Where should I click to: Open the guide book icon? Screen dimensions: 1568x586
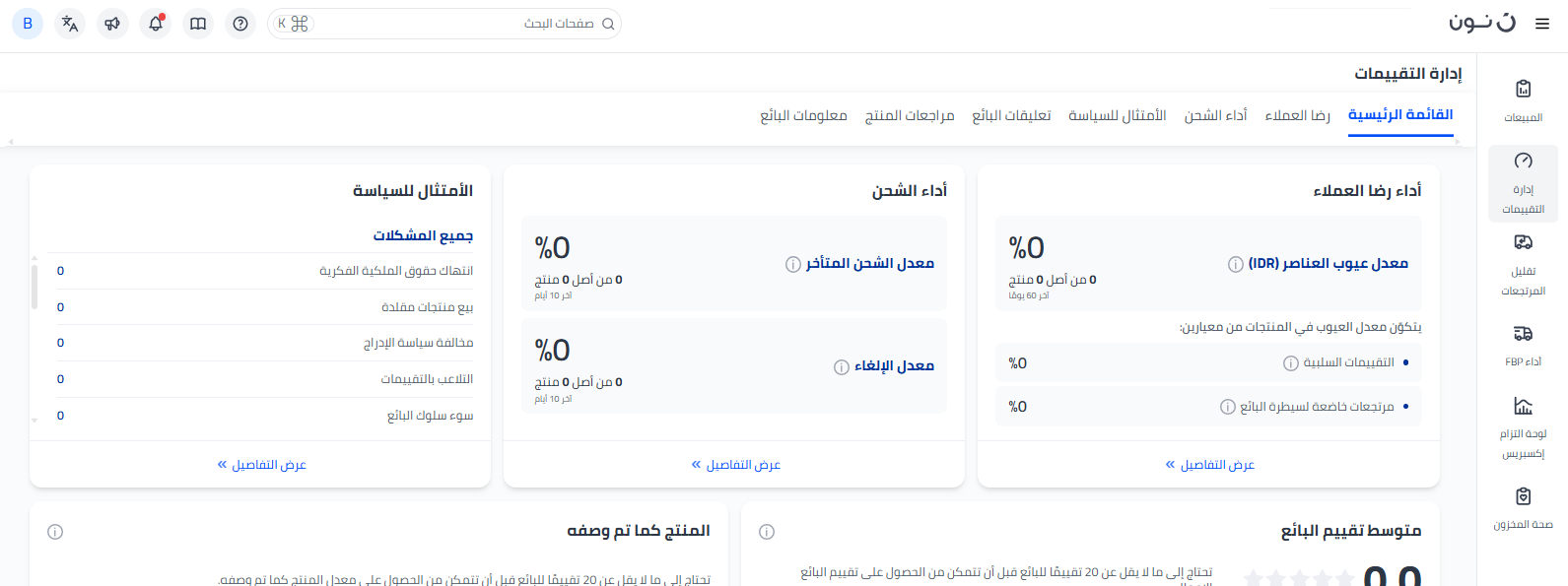pyautogui.click(x=198, y=24)
